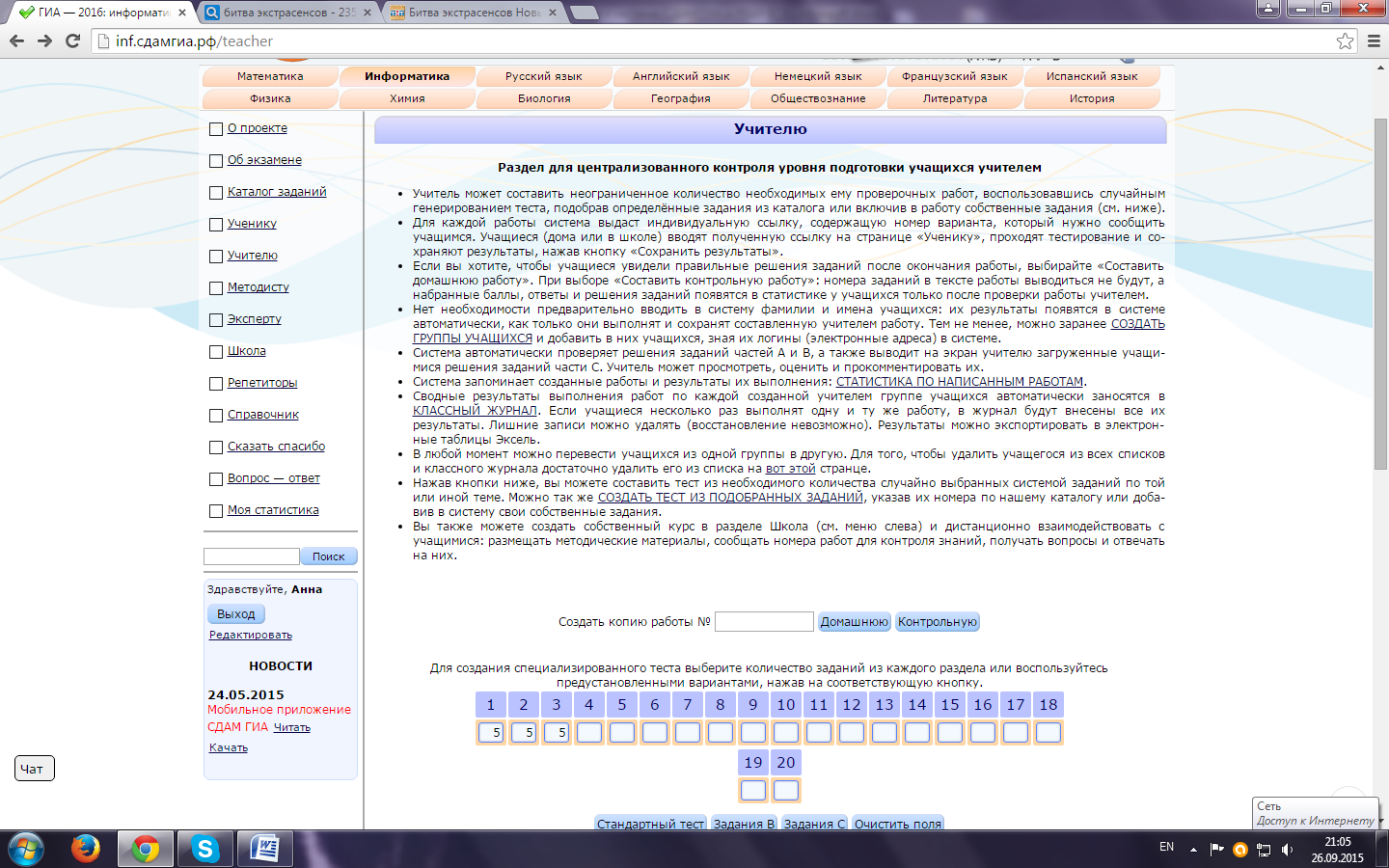This screenshot has width=1389, height=868.
Task: Select the География subject tab
Action: pos(681,98)
